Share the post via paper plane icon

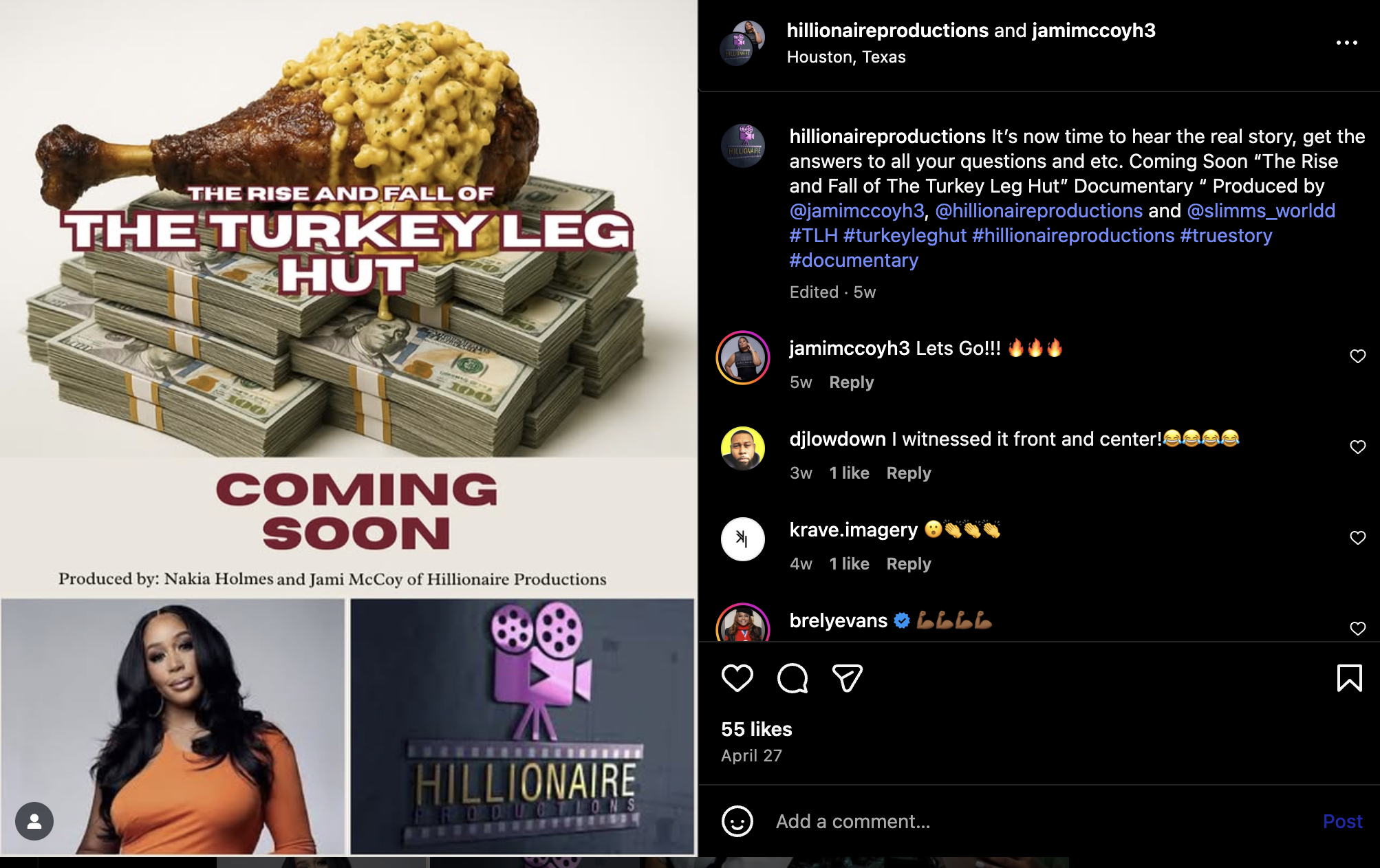tap(847, 678)
